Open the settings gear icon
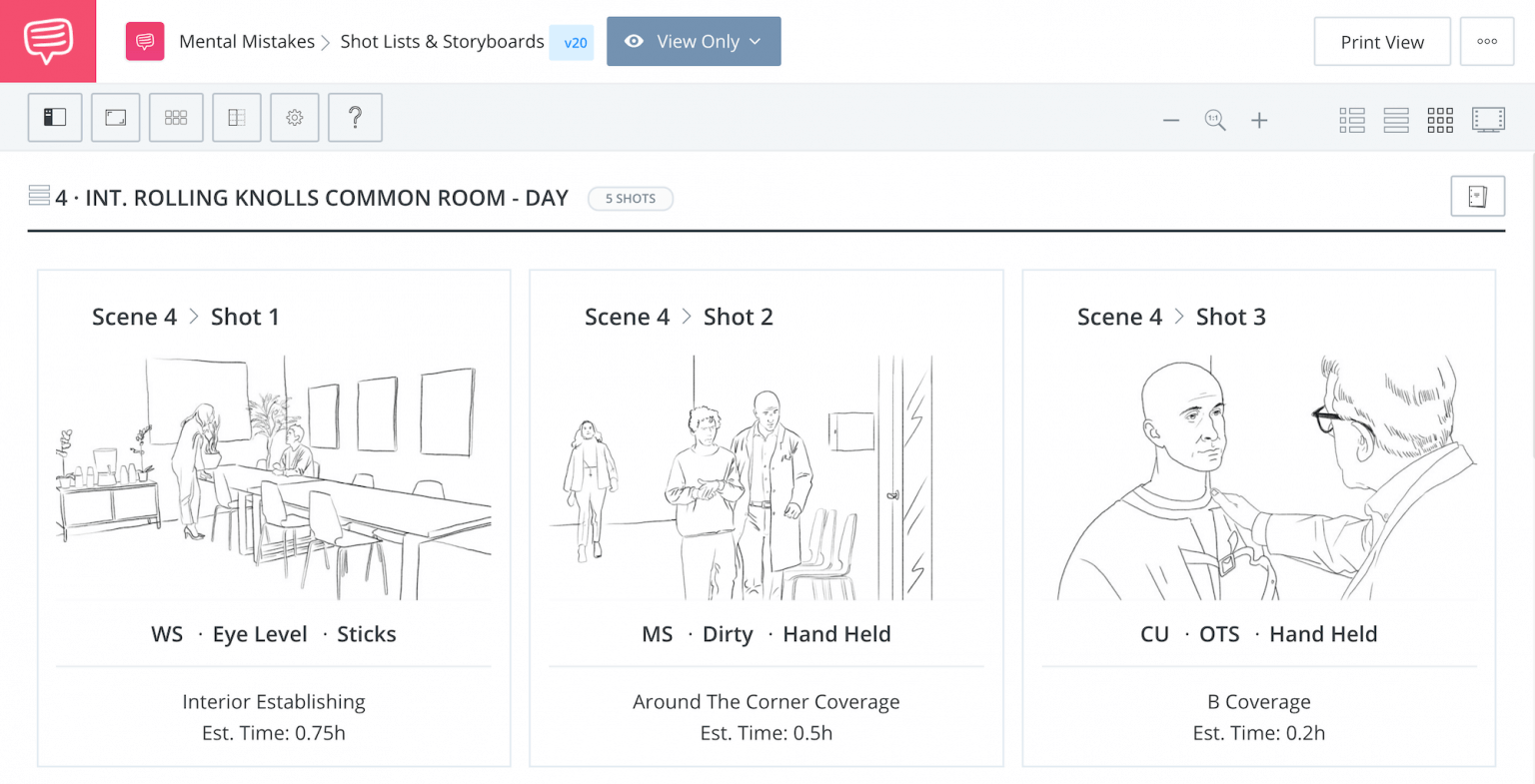This screenshot has height=784, width=1535. tap(295, 118)
